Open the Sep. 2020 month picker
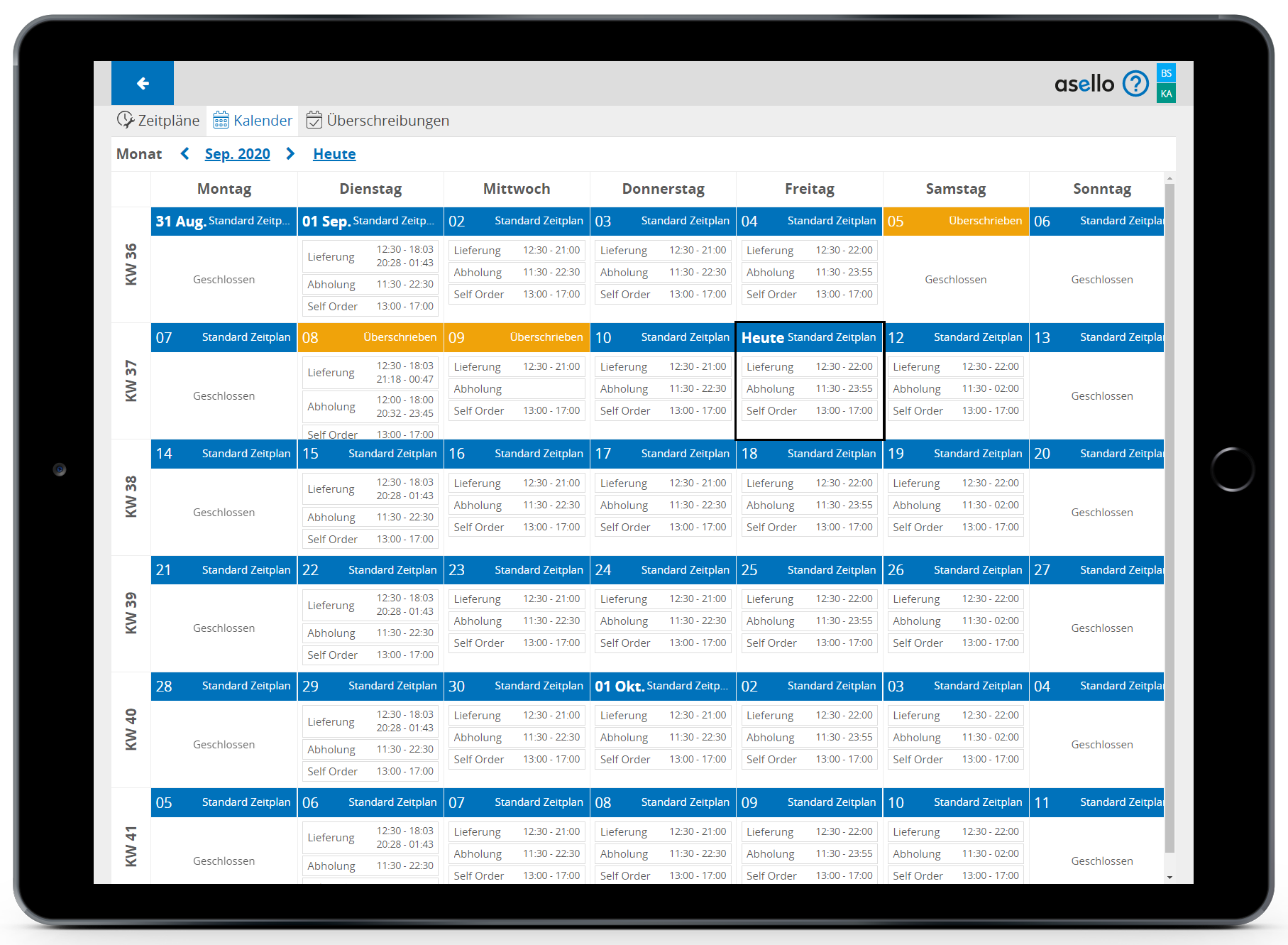 coord(237,154)
